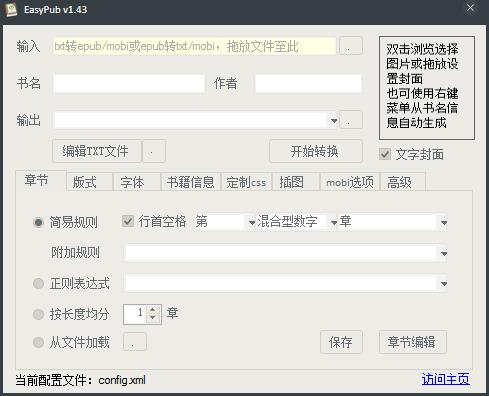
Task: Expand the 第 prefix dropdown
Action: pos(252,222)
